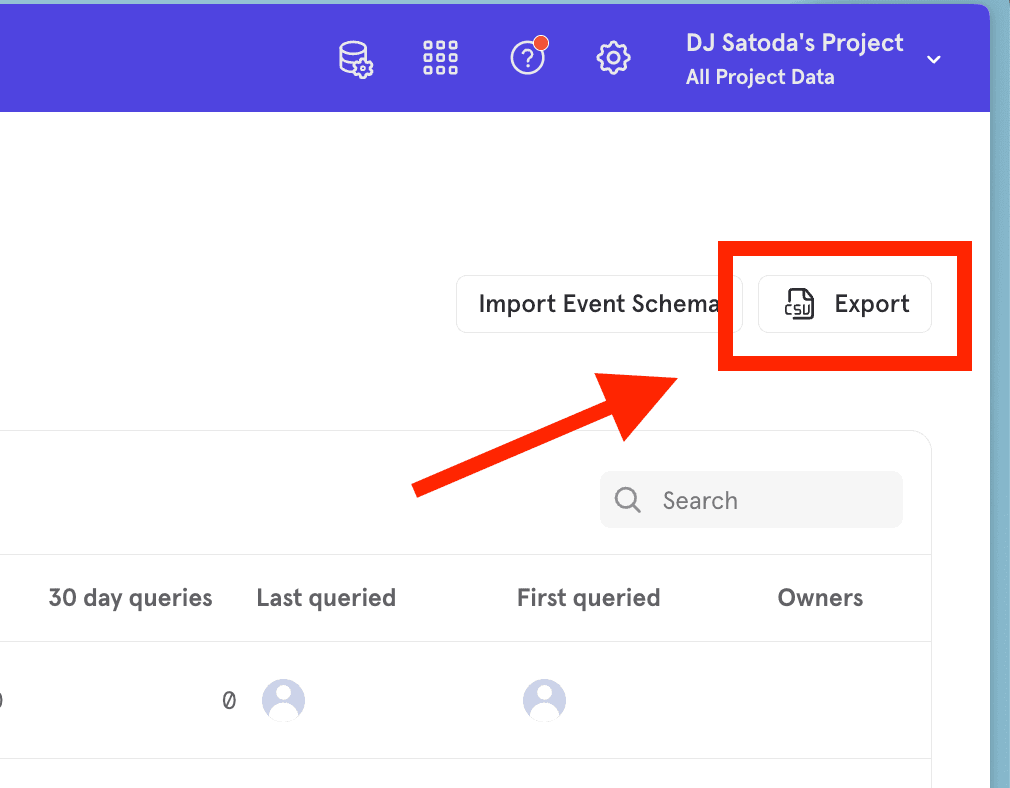Expand the DJ Satoda's Project dropdown
The image size is (1010, 788).
pyautogui.click(x=794, y=42)
